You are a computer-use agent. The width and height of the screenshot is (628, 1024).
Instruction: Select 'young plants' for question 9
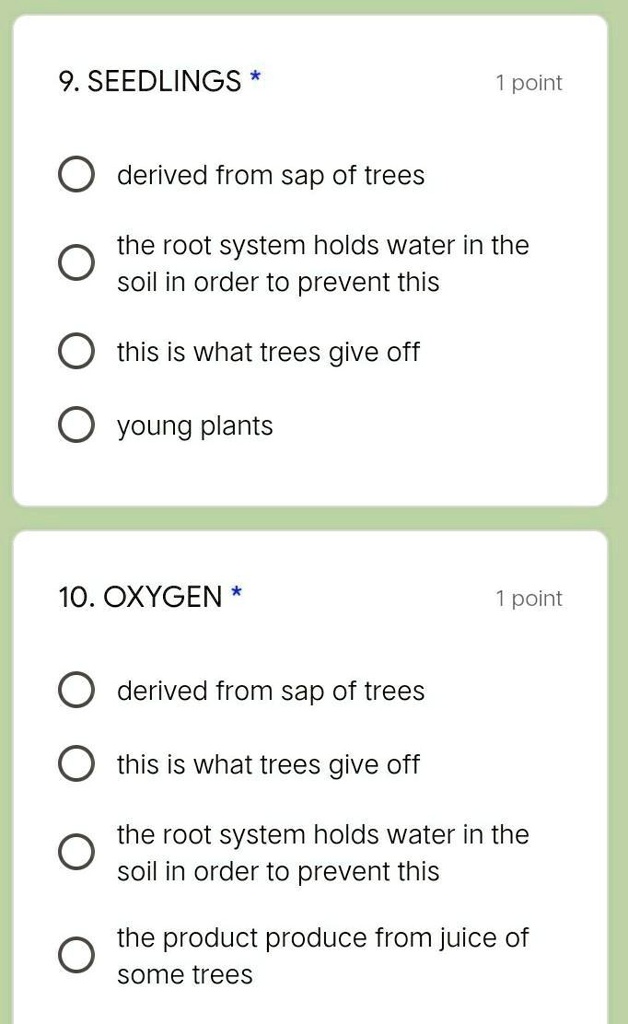tap(75, 424)
